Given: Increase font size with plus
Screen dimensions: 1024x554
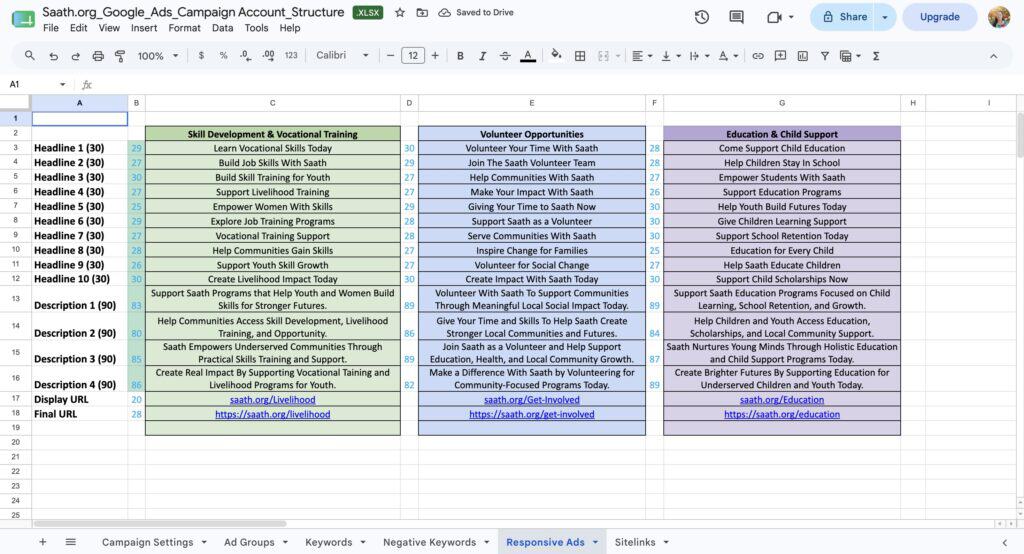Looking at the screenshot, I should [x=435, y=56].
